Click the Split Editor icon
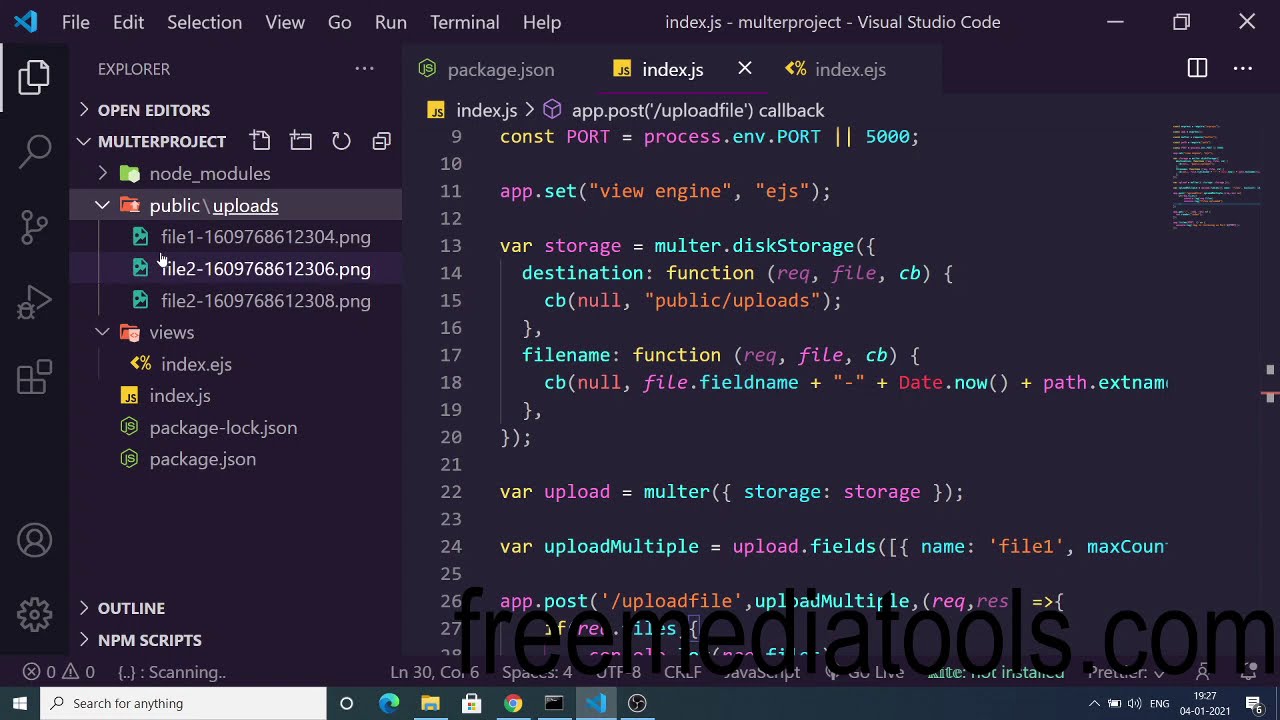 [1197, 69]
